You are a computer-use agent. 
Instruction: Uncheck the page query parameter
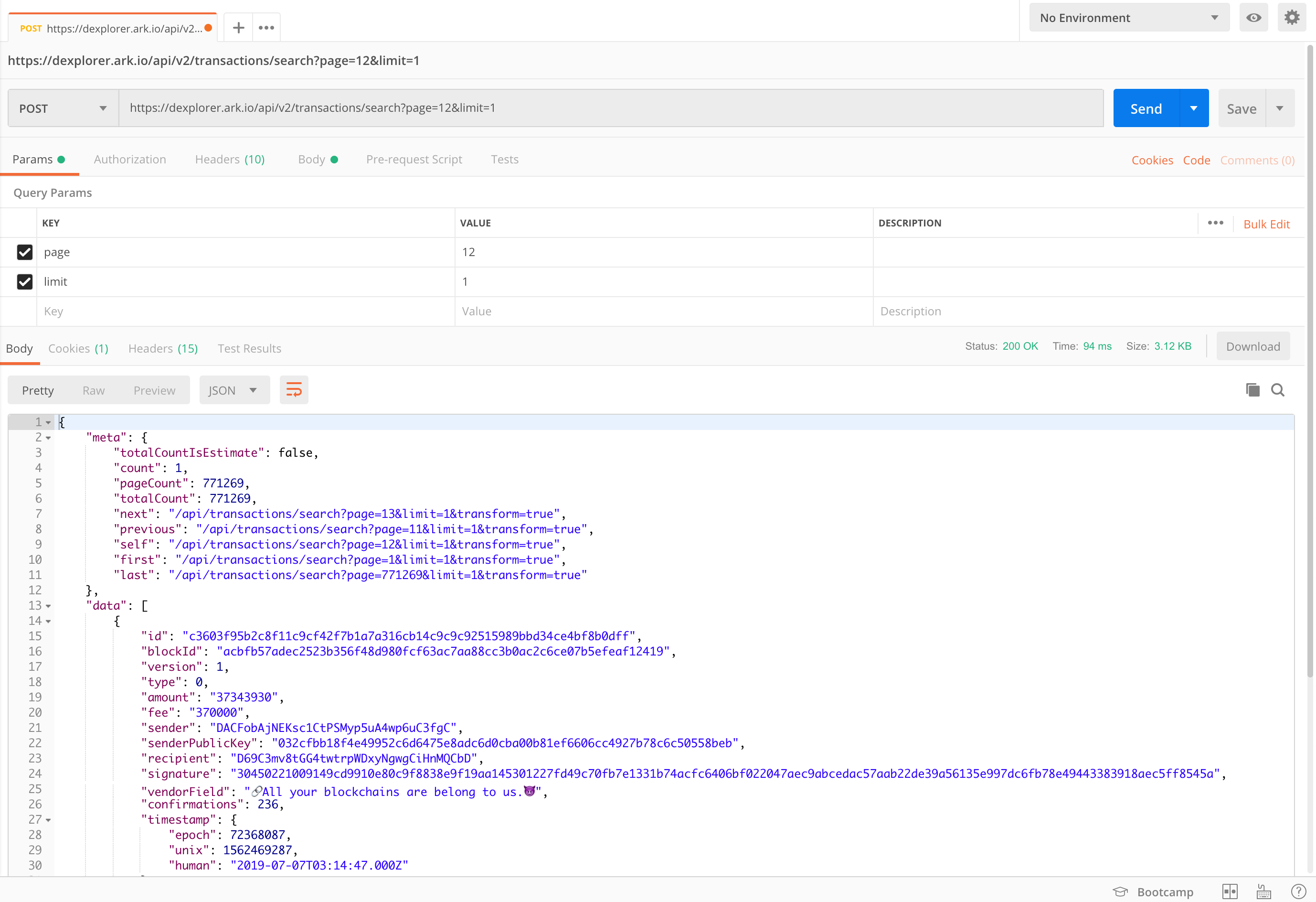[x=24, y=252]
